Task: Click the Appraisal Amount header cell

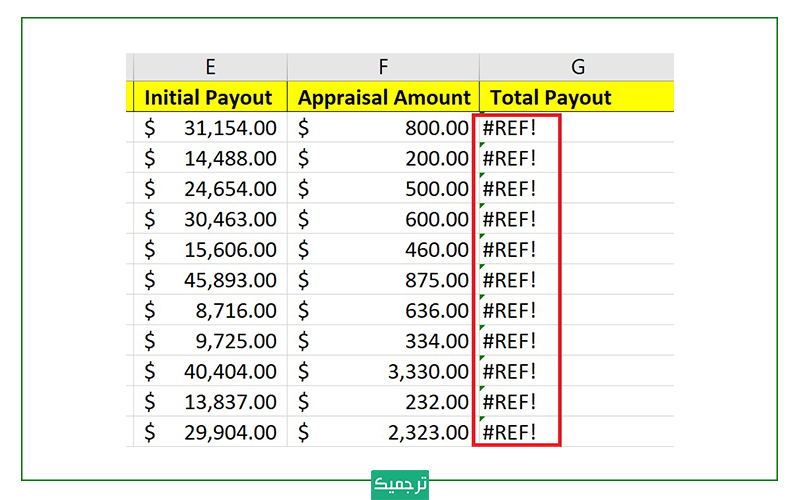Action: point(383,97)
